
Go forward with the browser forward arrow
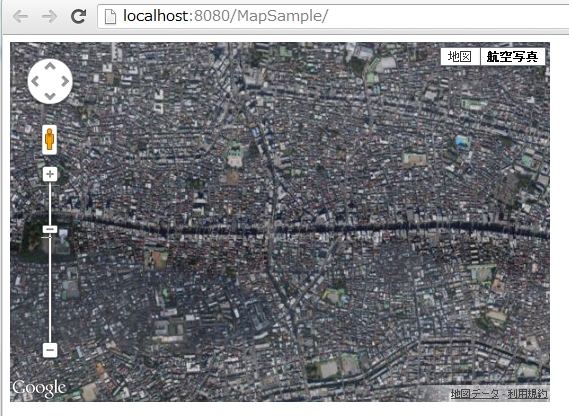click(x=49, y=16)
